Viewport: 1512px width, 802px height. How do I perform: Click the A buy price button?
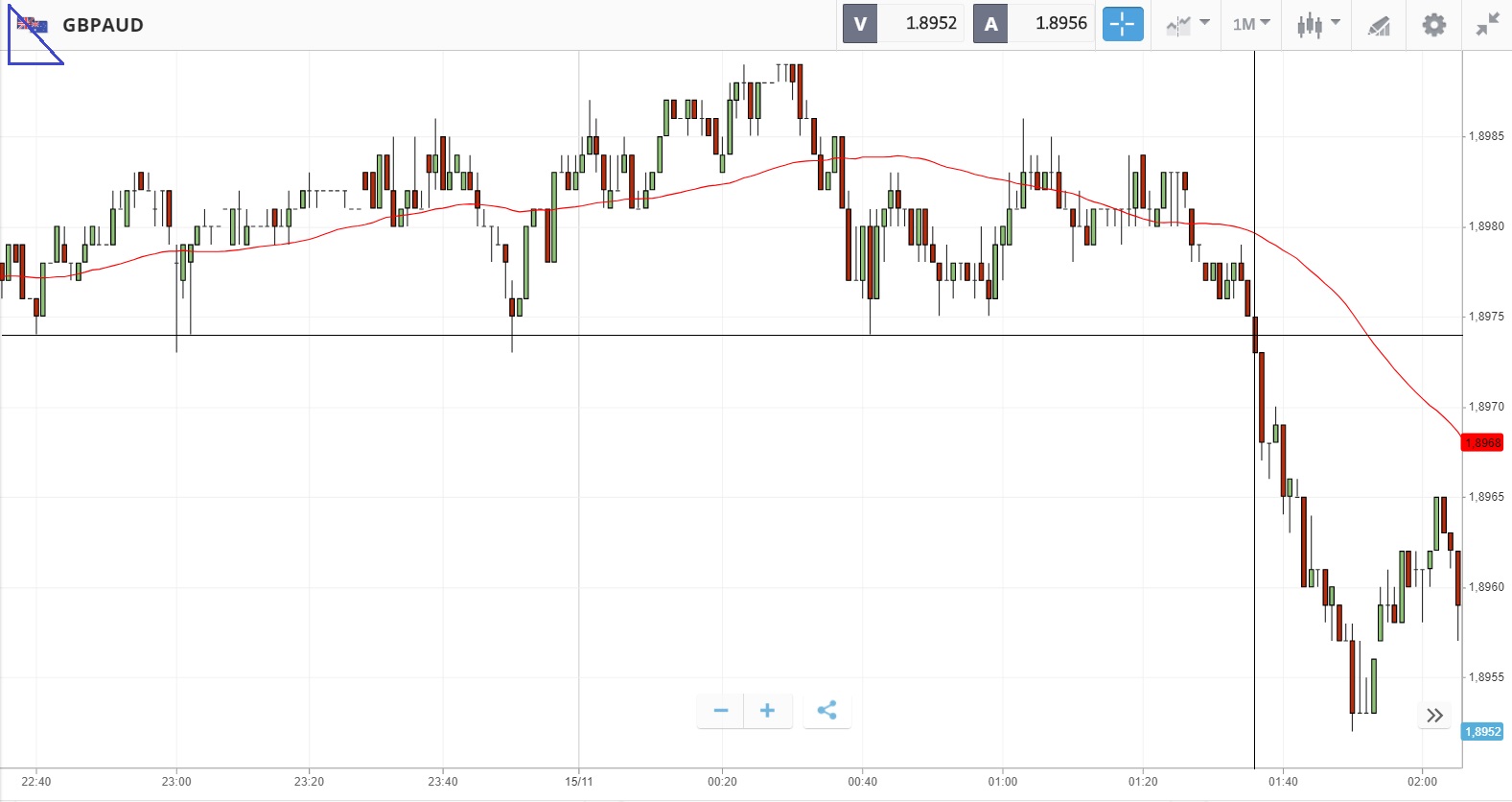(990, 24)
